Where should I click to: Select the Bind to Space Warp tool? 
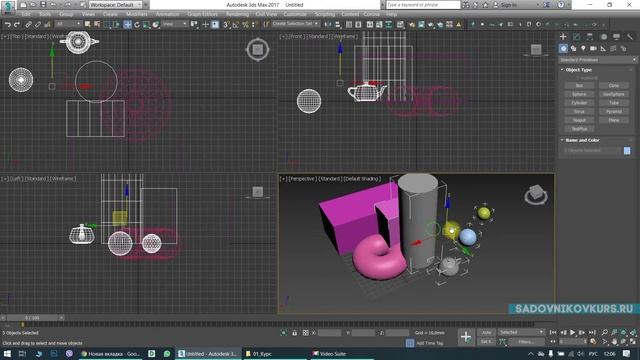pos(47,24)
